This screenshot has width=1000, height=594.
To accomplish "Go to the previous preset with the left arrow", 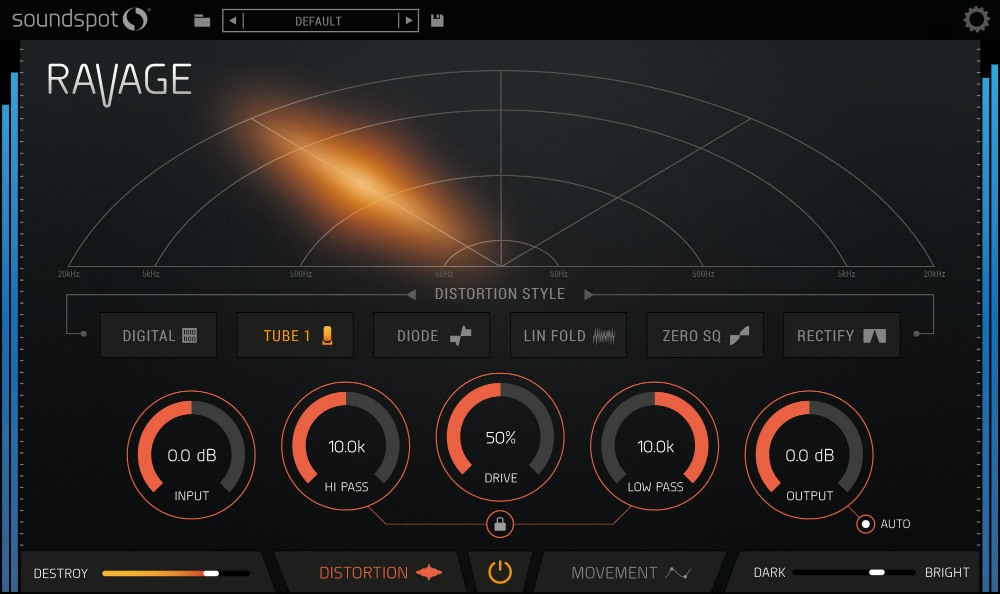I will pyautogui.click(x=233, y=20).
